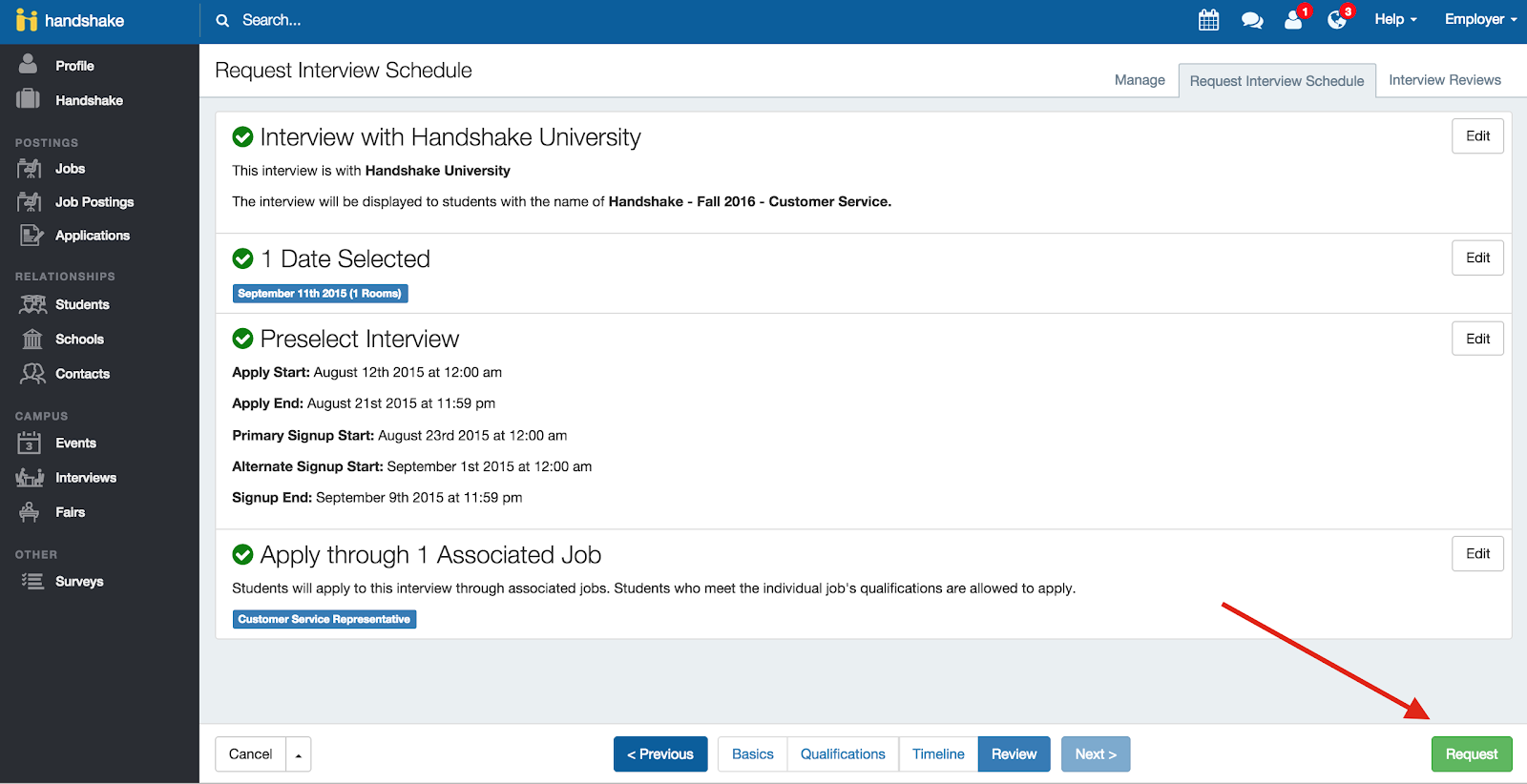Screen dimensions: 1527x784
Task: Click the 'Signup End:' date line
Action: 377,498
